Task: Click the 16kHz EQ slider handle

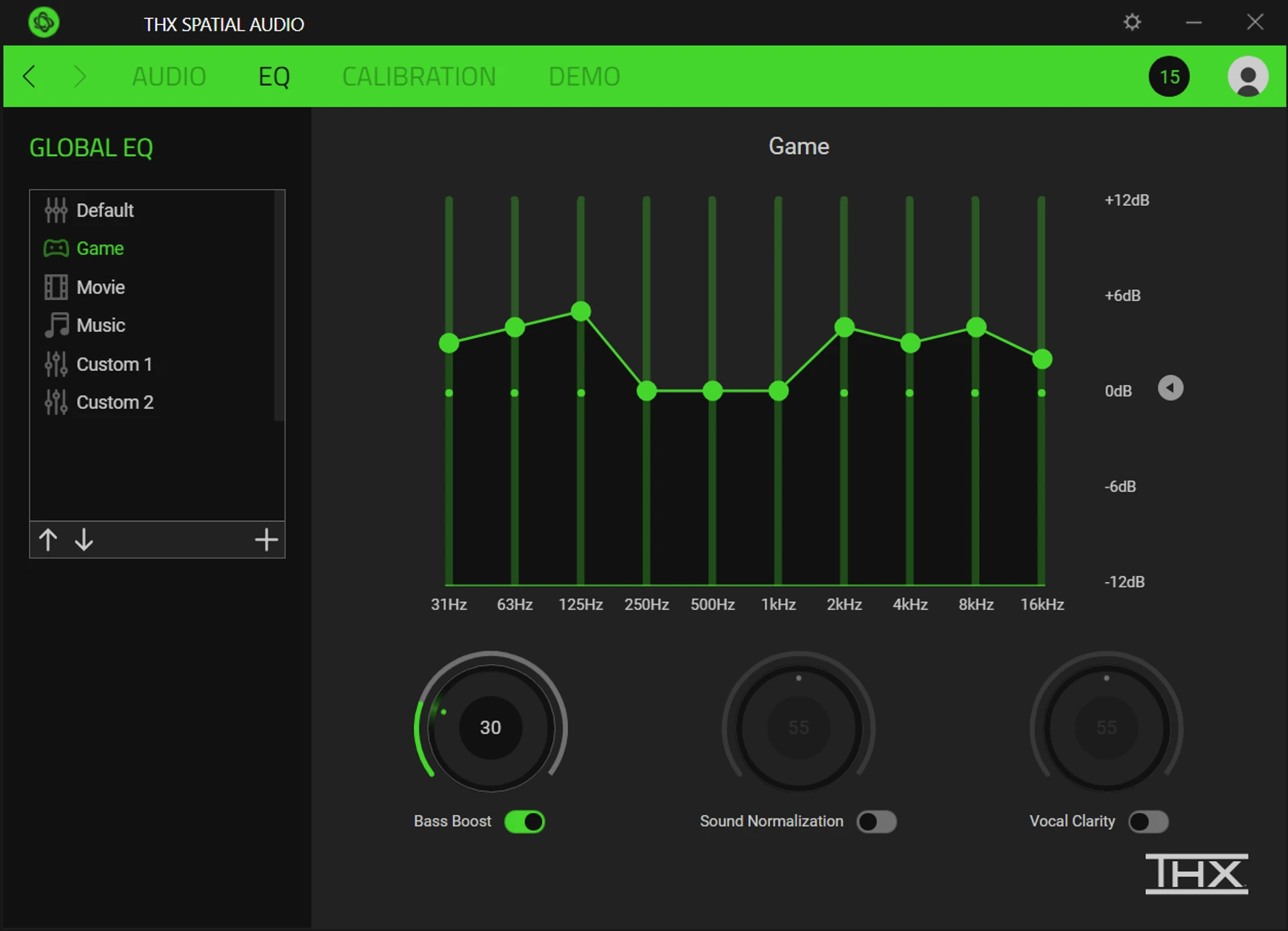Action: pyautogui.click(x=1042, y=360)
